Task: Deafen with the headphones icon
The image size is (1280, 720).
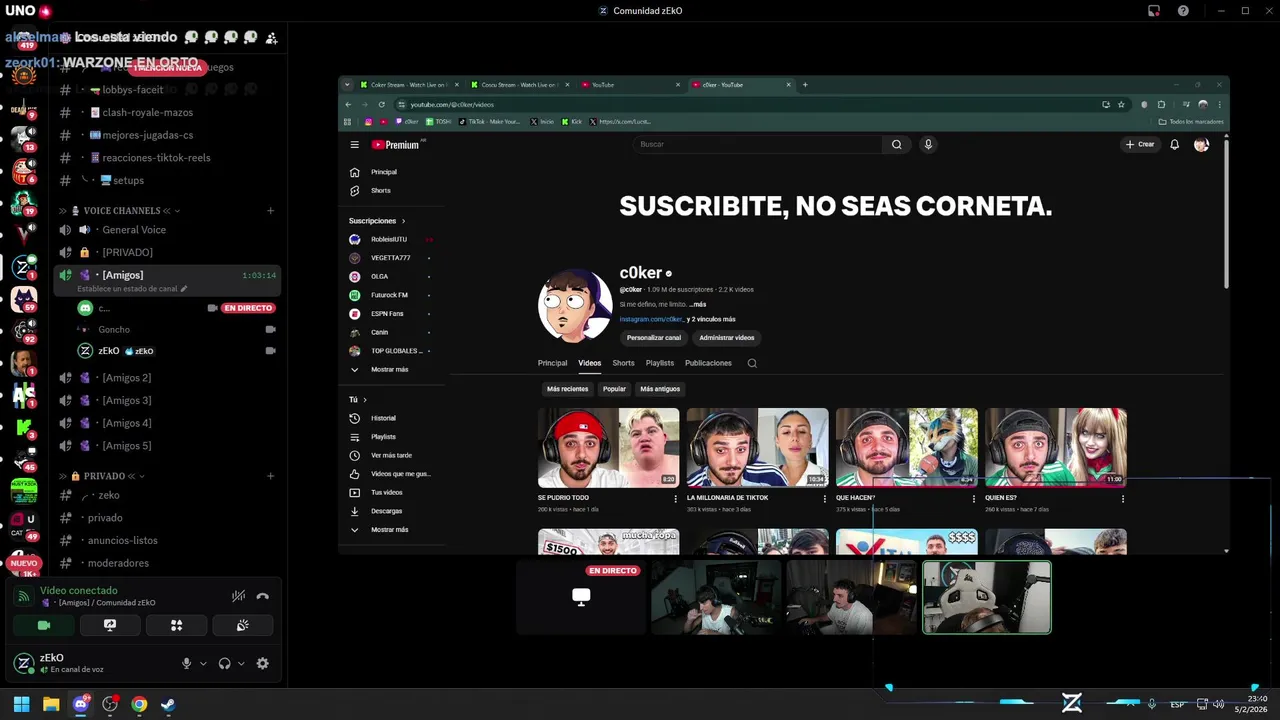Action: pos(224,663)
